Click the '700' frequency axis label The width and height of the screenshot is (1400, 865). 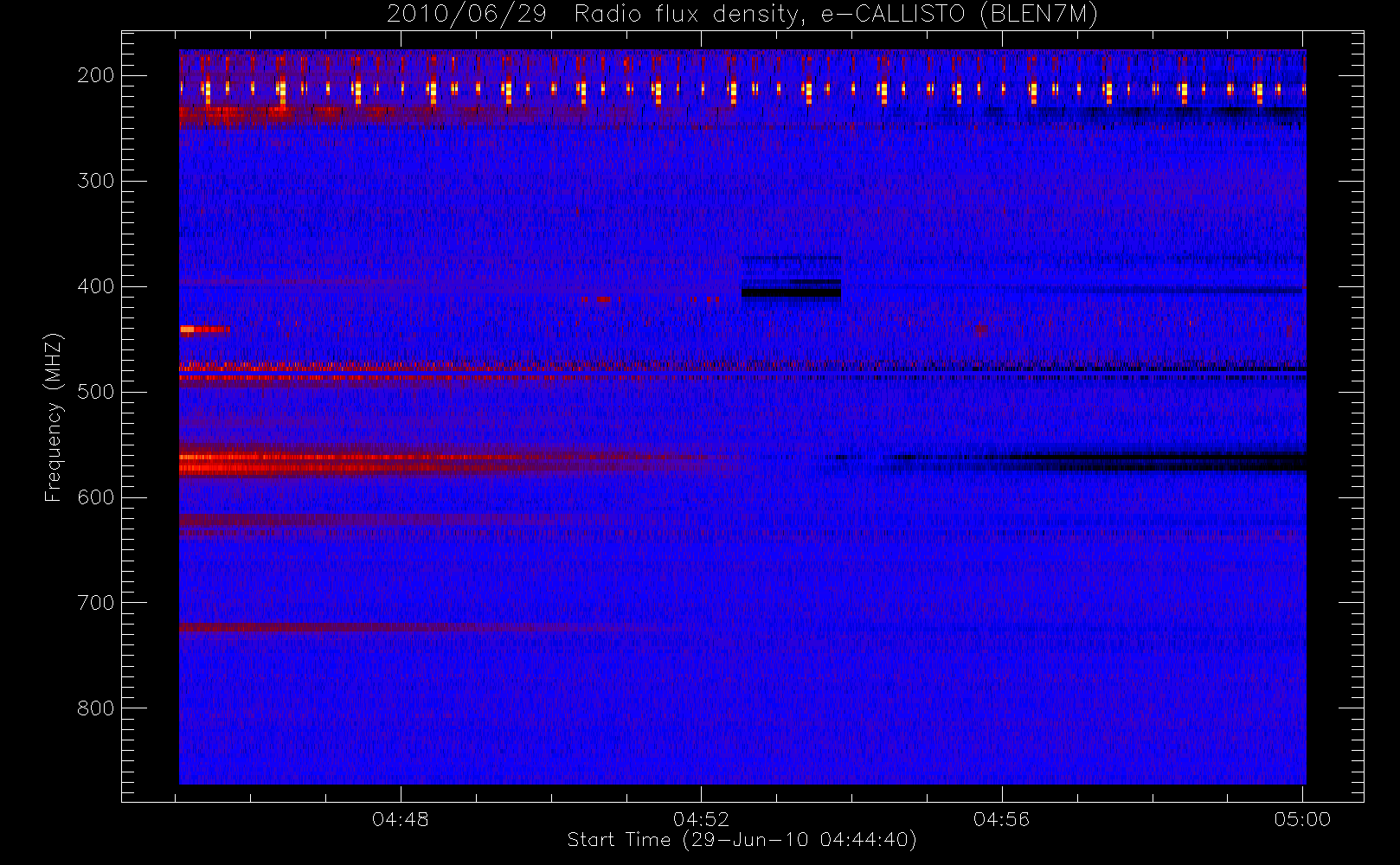pyautogui.click(x=96, y=603)
